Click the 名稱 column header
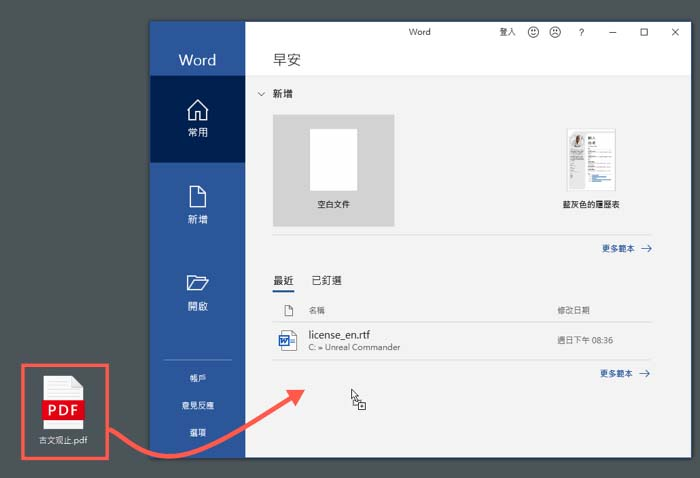 pyautogui.click(x=317, y=311)
